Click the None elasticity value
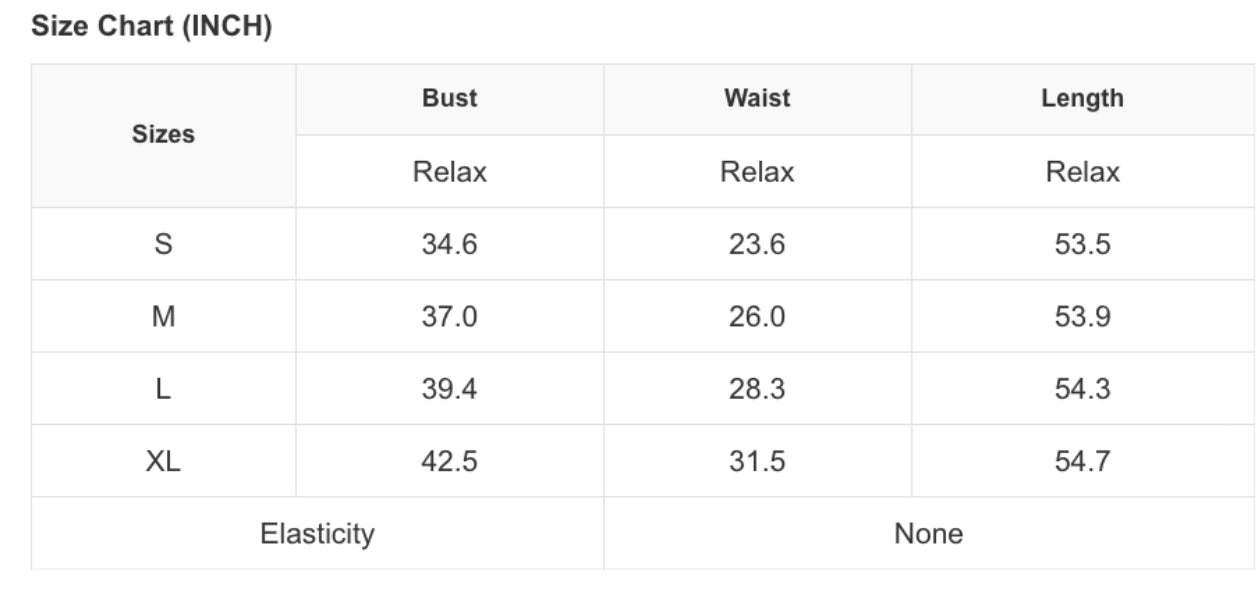 tap(928, 533)
